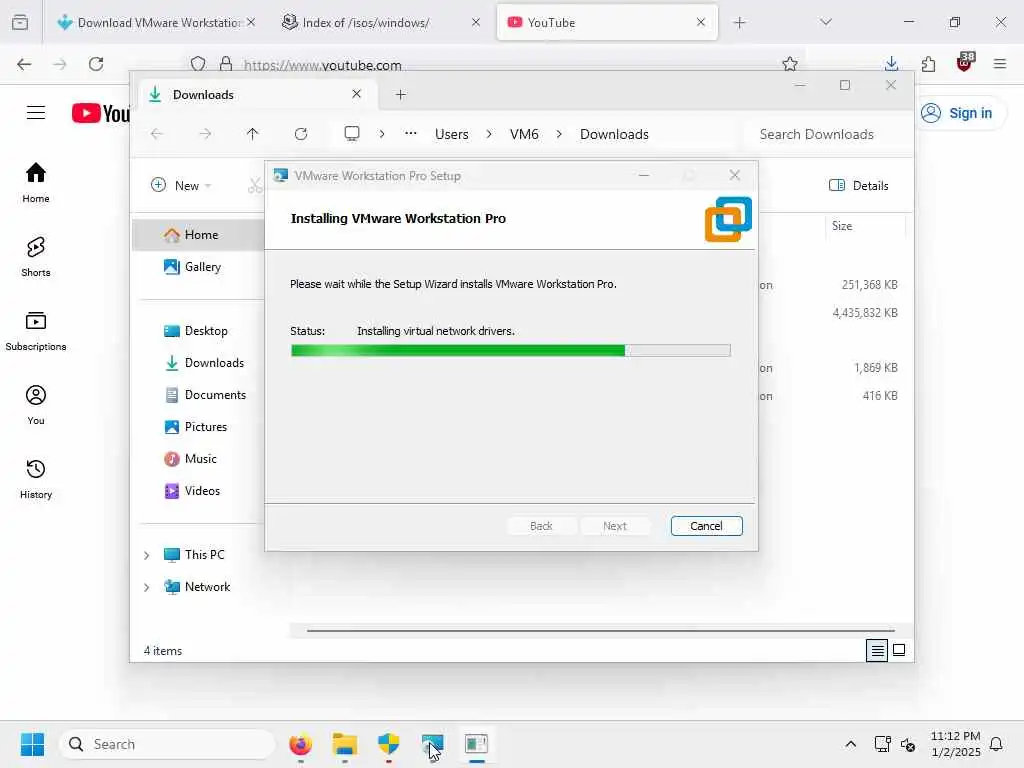
Task: Click the installer progress bar
Action: [511, 351]
